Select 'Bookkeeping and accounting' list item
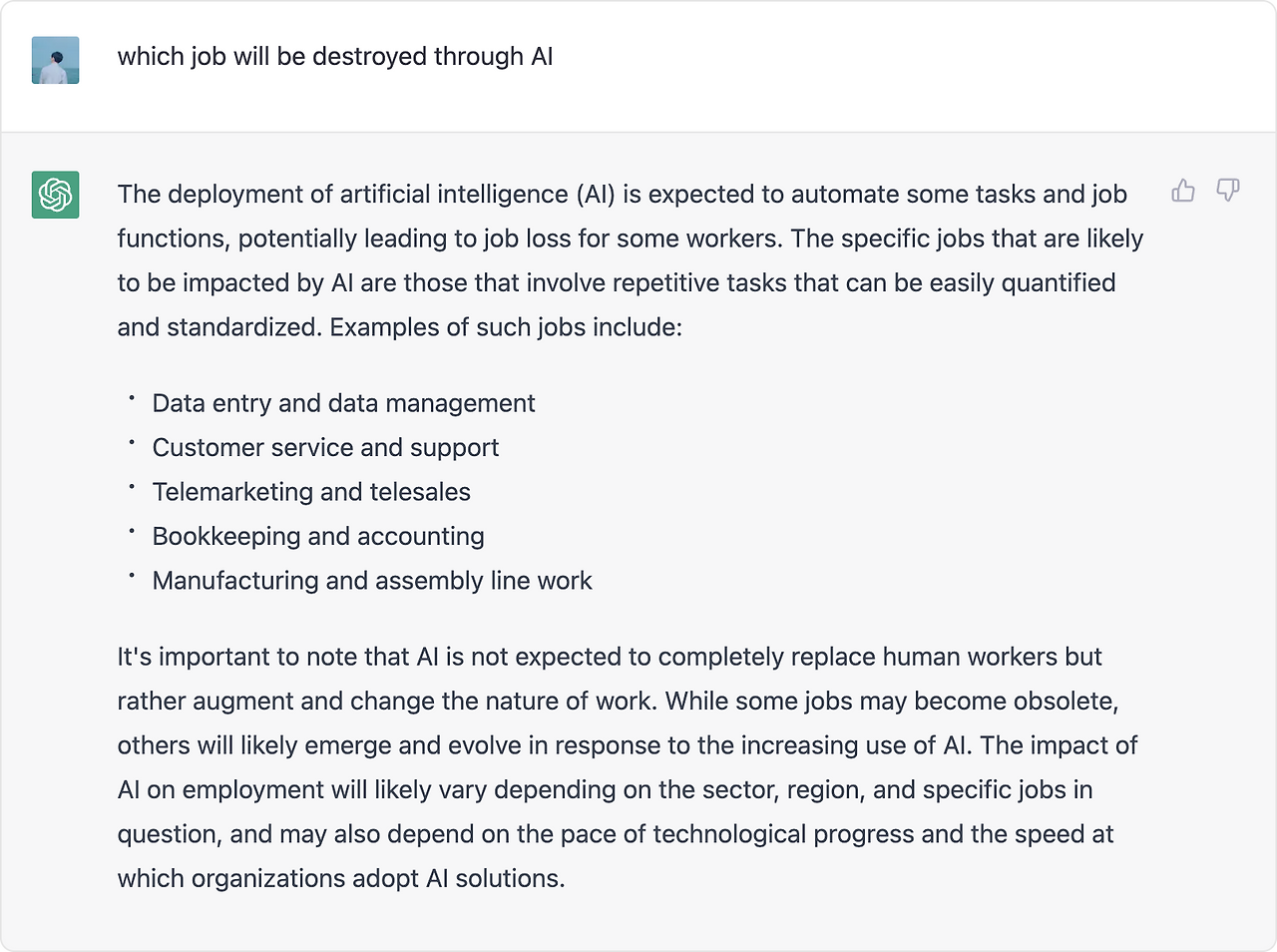 (x=318, y=537)
